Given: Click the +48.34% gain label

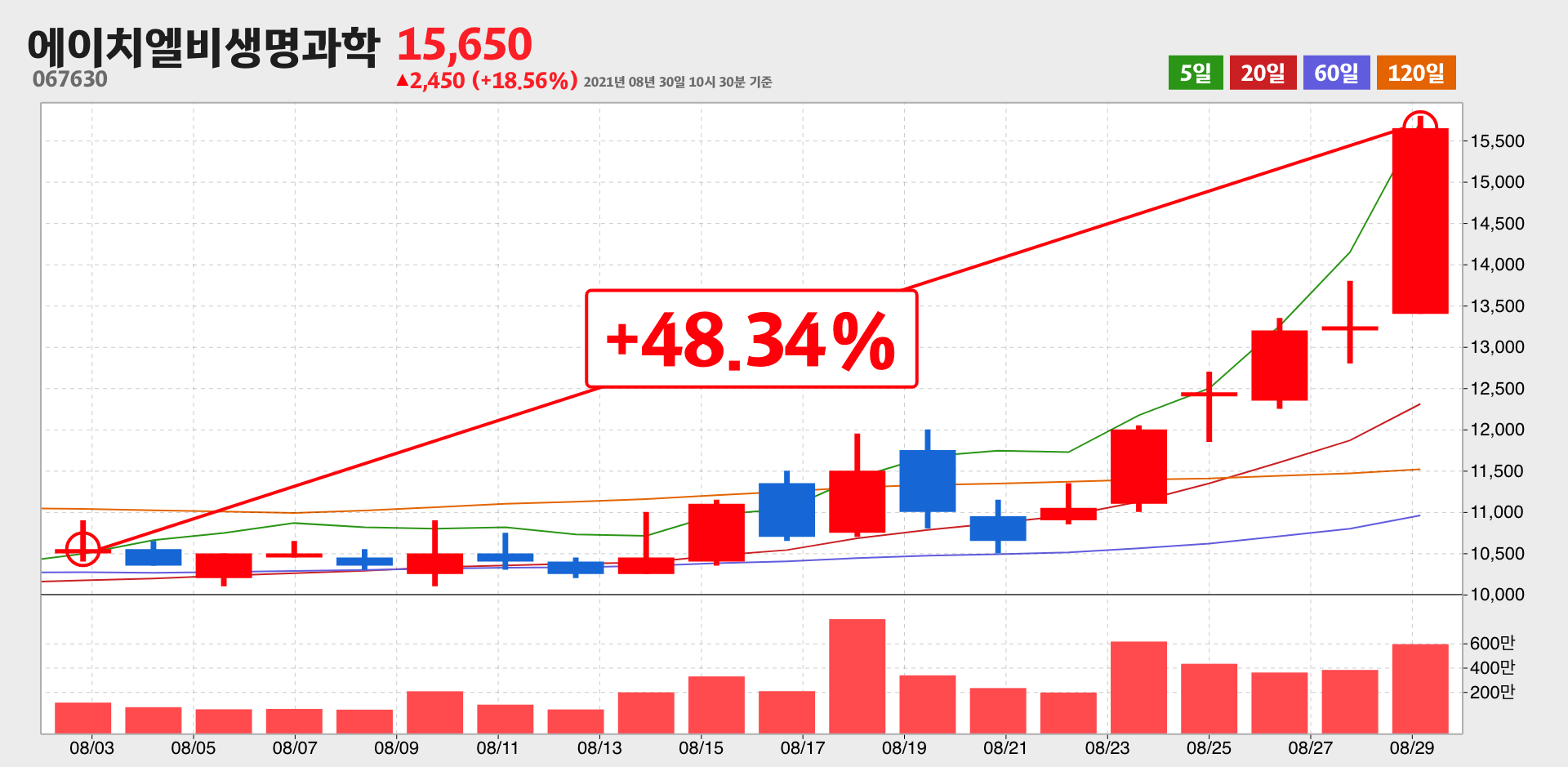Looking at the screenshot, I should point(751,339).
